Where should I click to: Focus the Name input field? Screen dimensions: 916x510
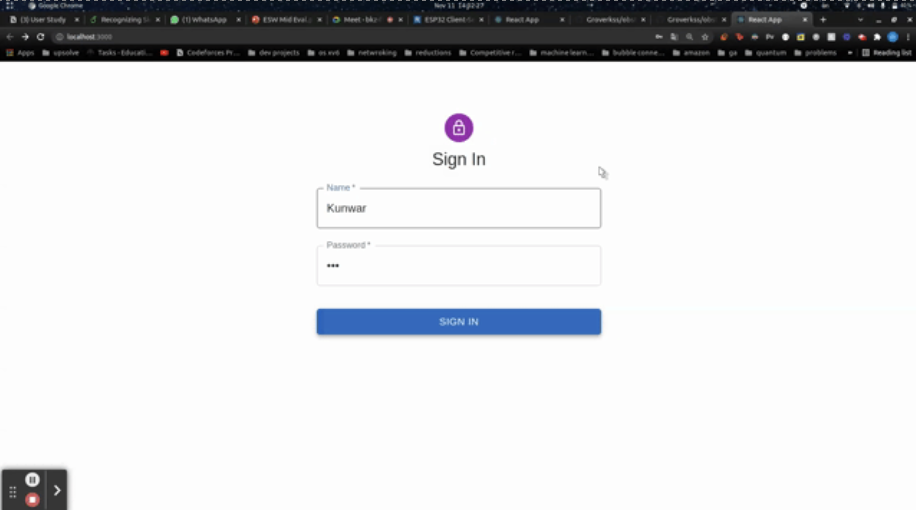[459, 208]
